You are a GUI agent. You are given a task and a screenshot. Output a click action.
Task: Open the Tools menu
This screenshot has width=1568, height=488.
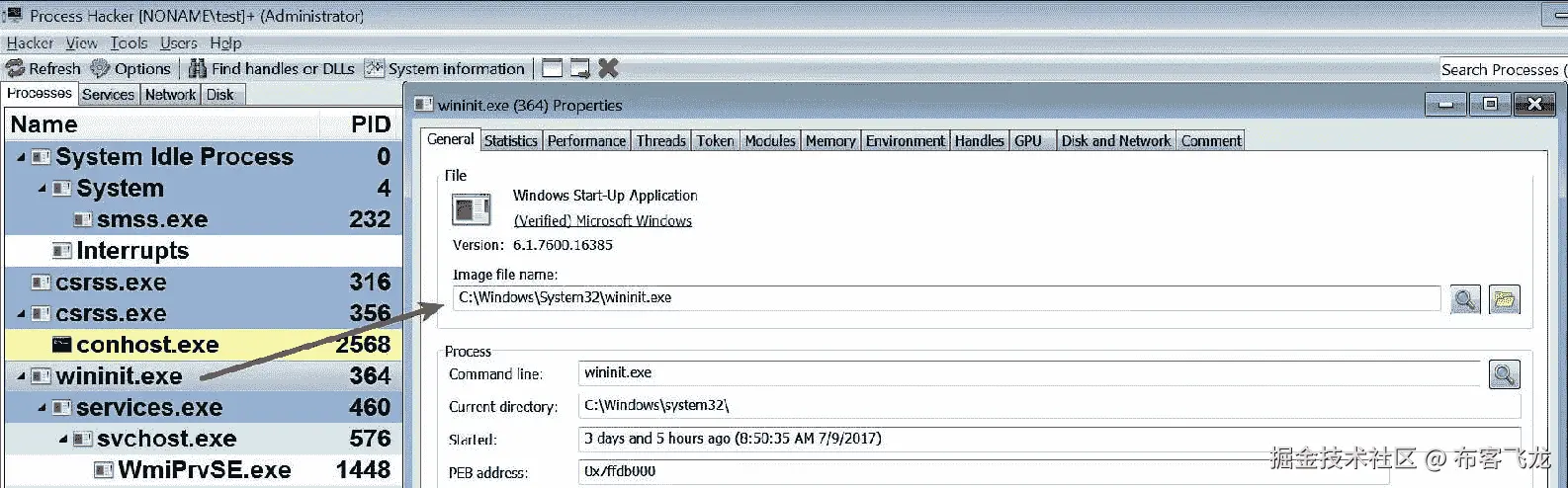[x=129, y=43]
